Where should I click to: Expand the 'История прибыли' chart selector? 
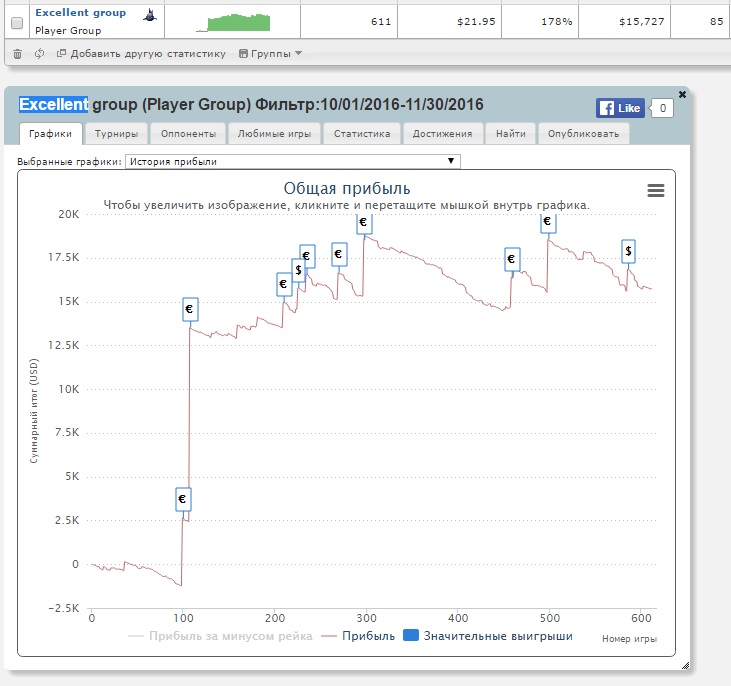coord(293,161)
